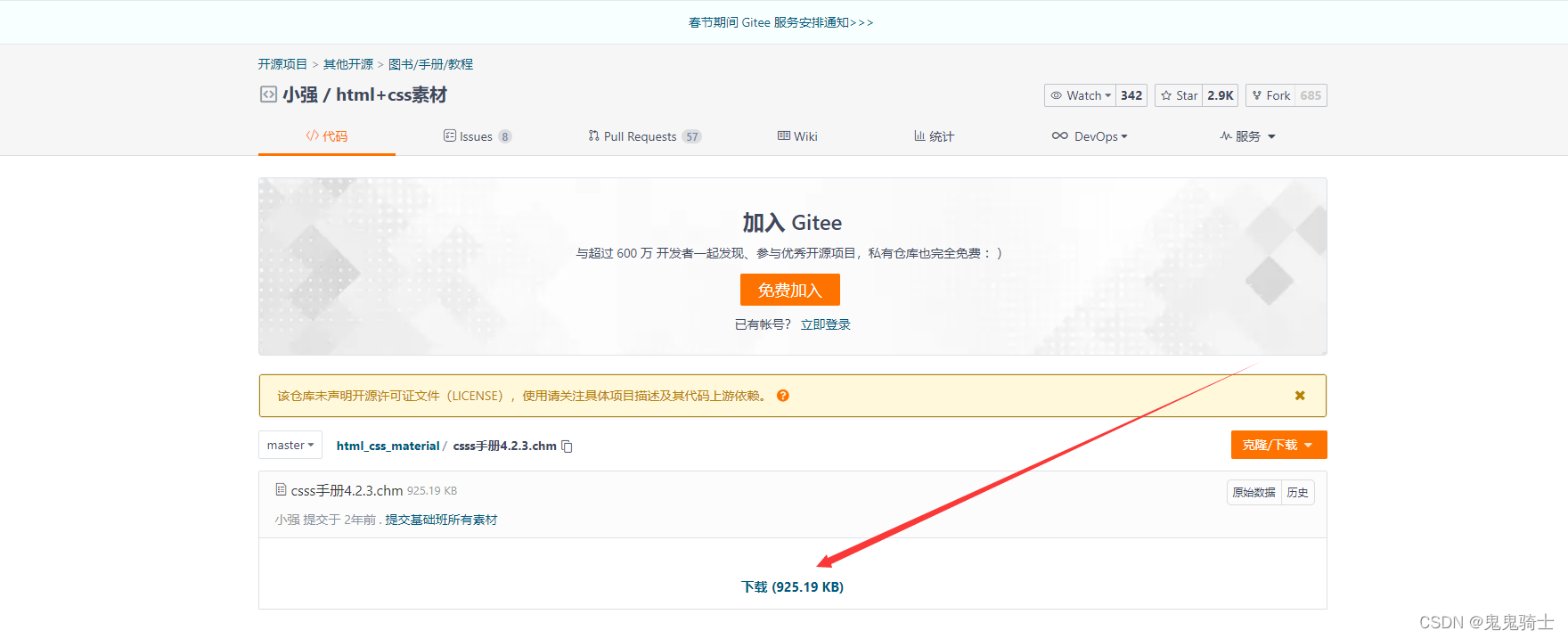
Task: Star this repository
Action: coord(1179,95)
